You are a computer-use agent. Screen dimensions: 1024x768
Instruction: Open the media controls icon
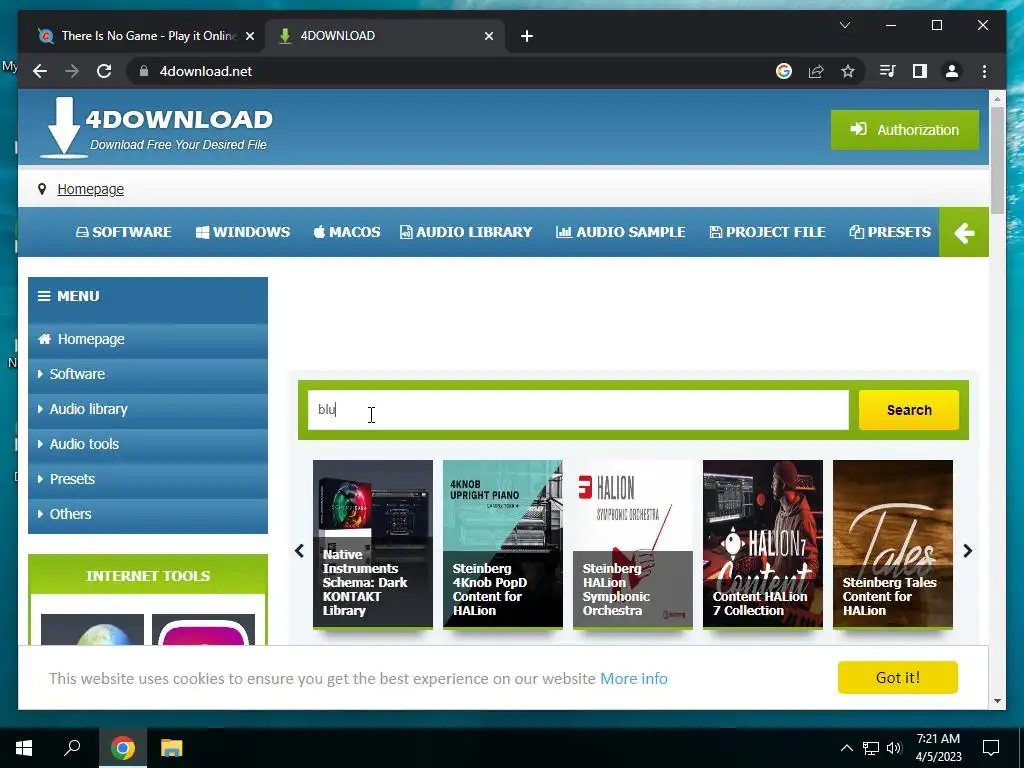pos(888,71)
